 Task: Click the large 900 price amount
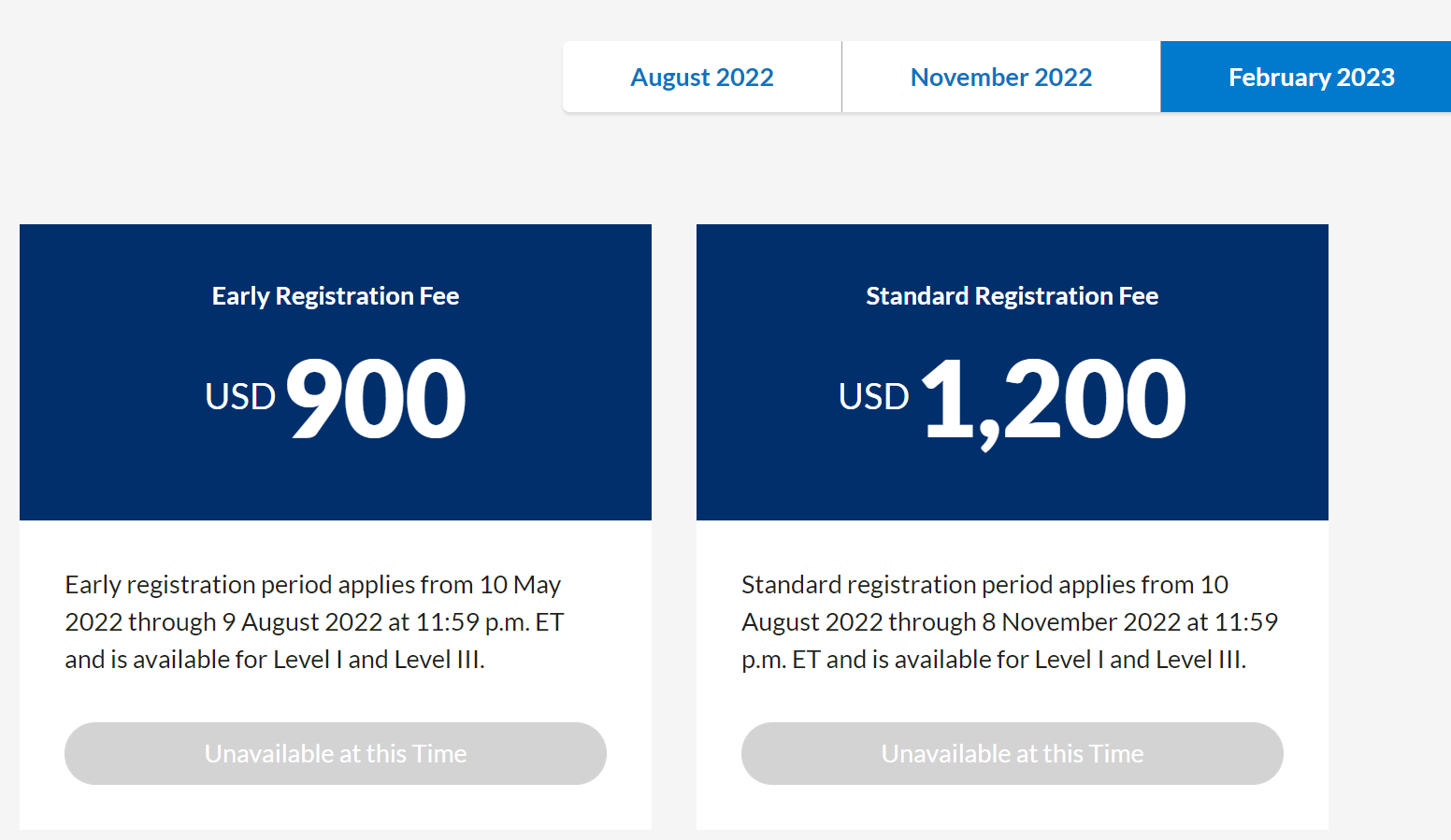pyautogui.click(x=376, y=399)
